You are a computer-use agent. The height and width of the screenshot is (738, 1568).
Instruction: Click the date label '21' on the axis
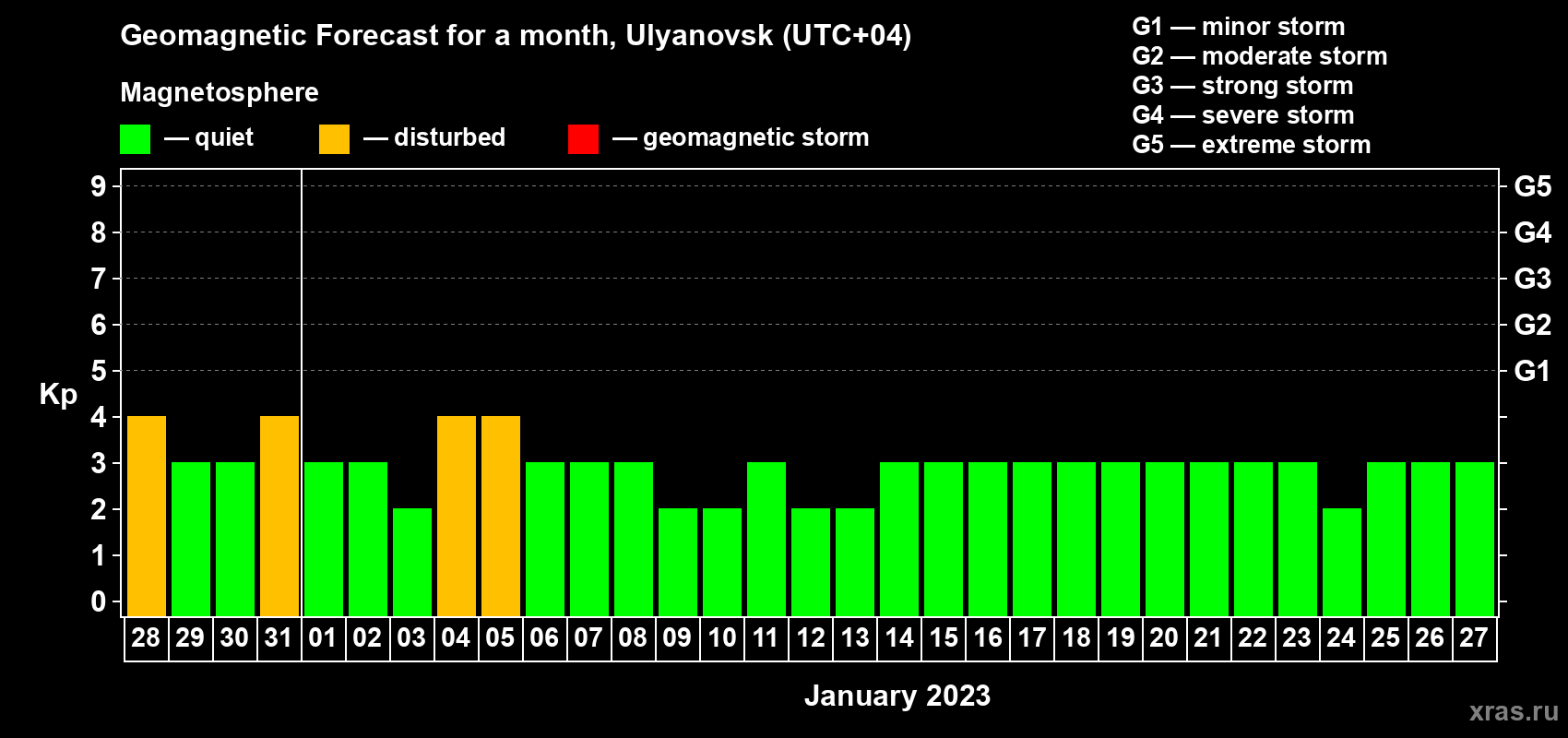(x=1208, y=638)
